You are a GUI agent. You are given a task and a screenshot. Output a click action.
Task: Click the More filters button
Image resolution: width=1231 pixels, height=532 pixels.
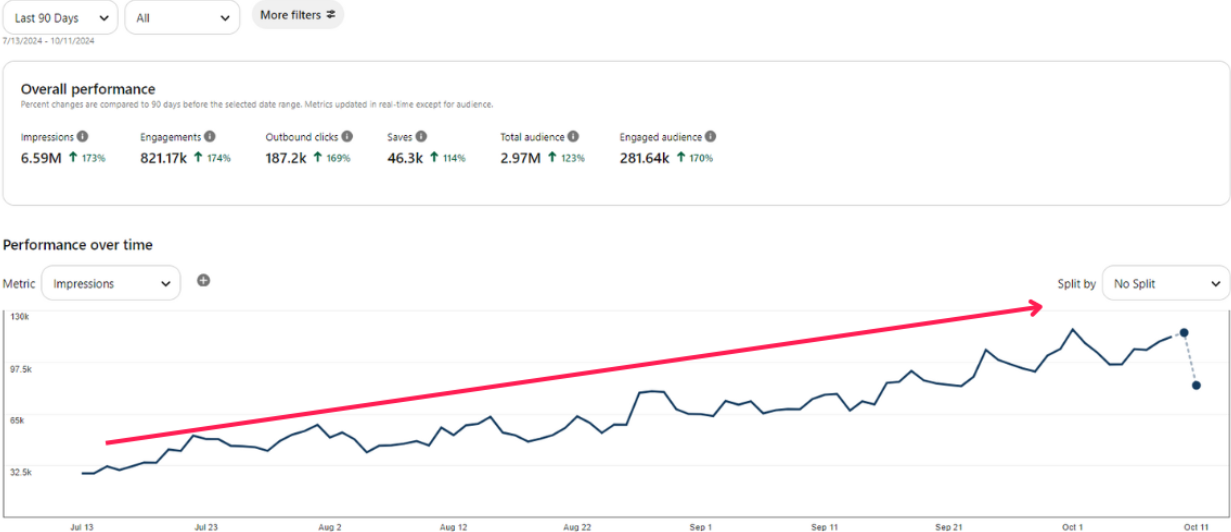[x=298, y=15]
